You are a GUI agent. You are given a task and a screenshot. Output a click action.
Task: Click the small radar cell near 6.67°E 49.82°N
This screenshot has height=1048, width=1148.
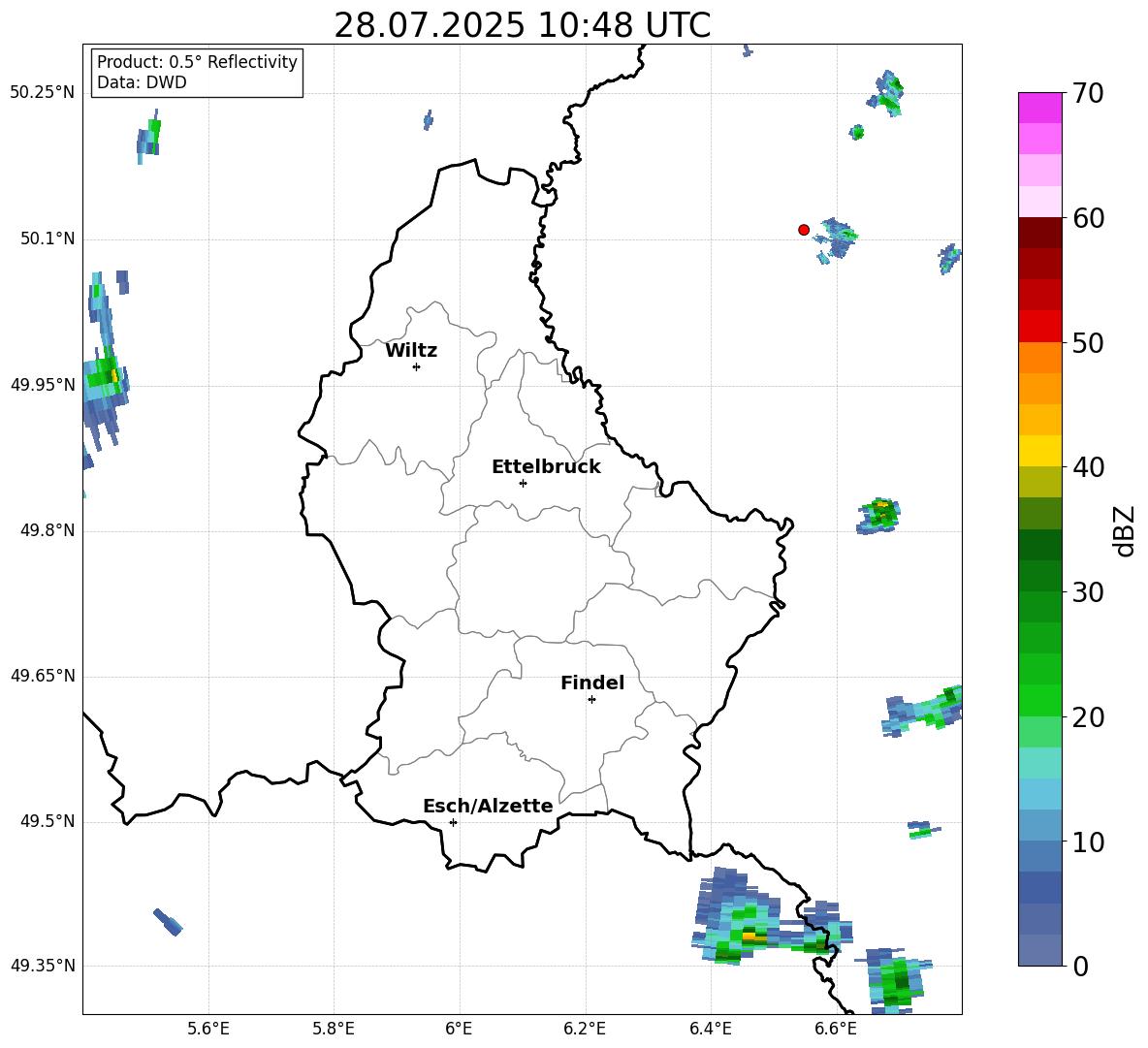point(878,515)
